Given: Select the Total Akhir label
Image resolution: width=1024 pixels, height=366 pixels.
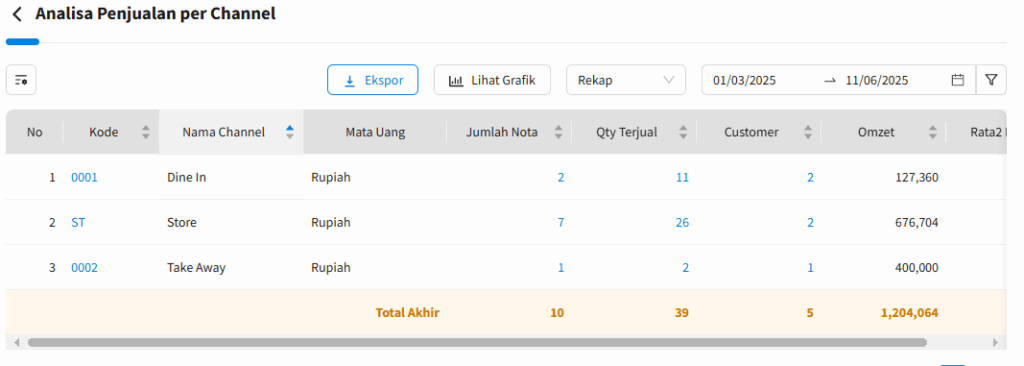Looking at the screenshot, I should click(408, 312).
